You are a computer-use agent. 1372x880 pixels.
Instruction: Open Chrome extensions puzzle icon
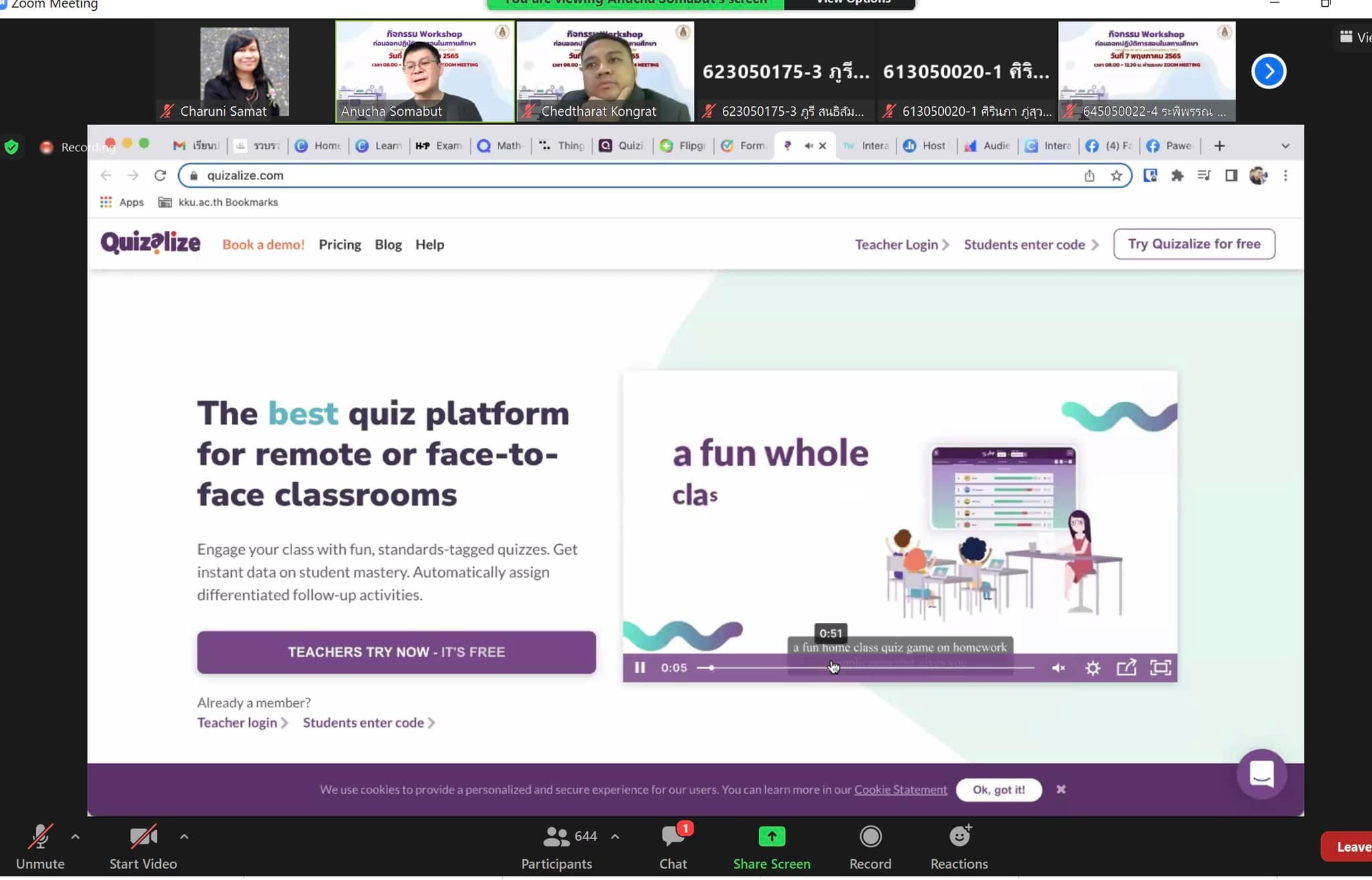click(1177, 175)
